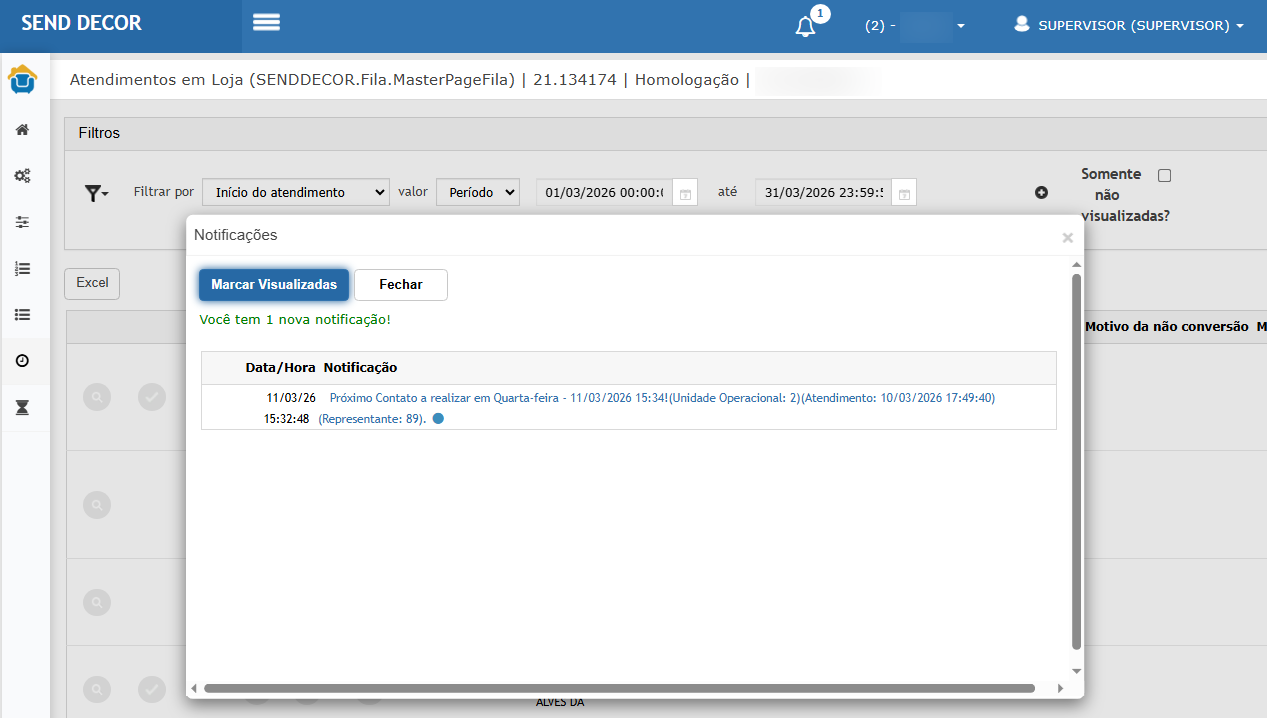Open the hamburger menu in header
This screenshot has width=1267, height=718.
[266, 23]
